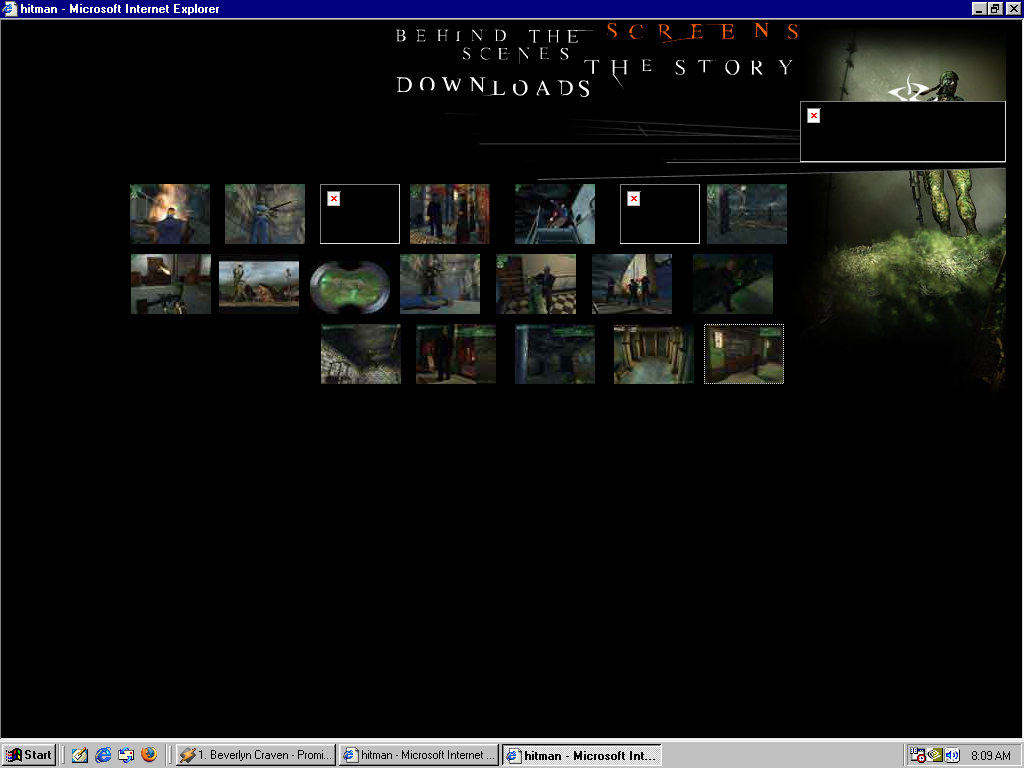
Task: Switch to first hitman Internet Explorer taskbar button
Action: [x=418, y=755]
